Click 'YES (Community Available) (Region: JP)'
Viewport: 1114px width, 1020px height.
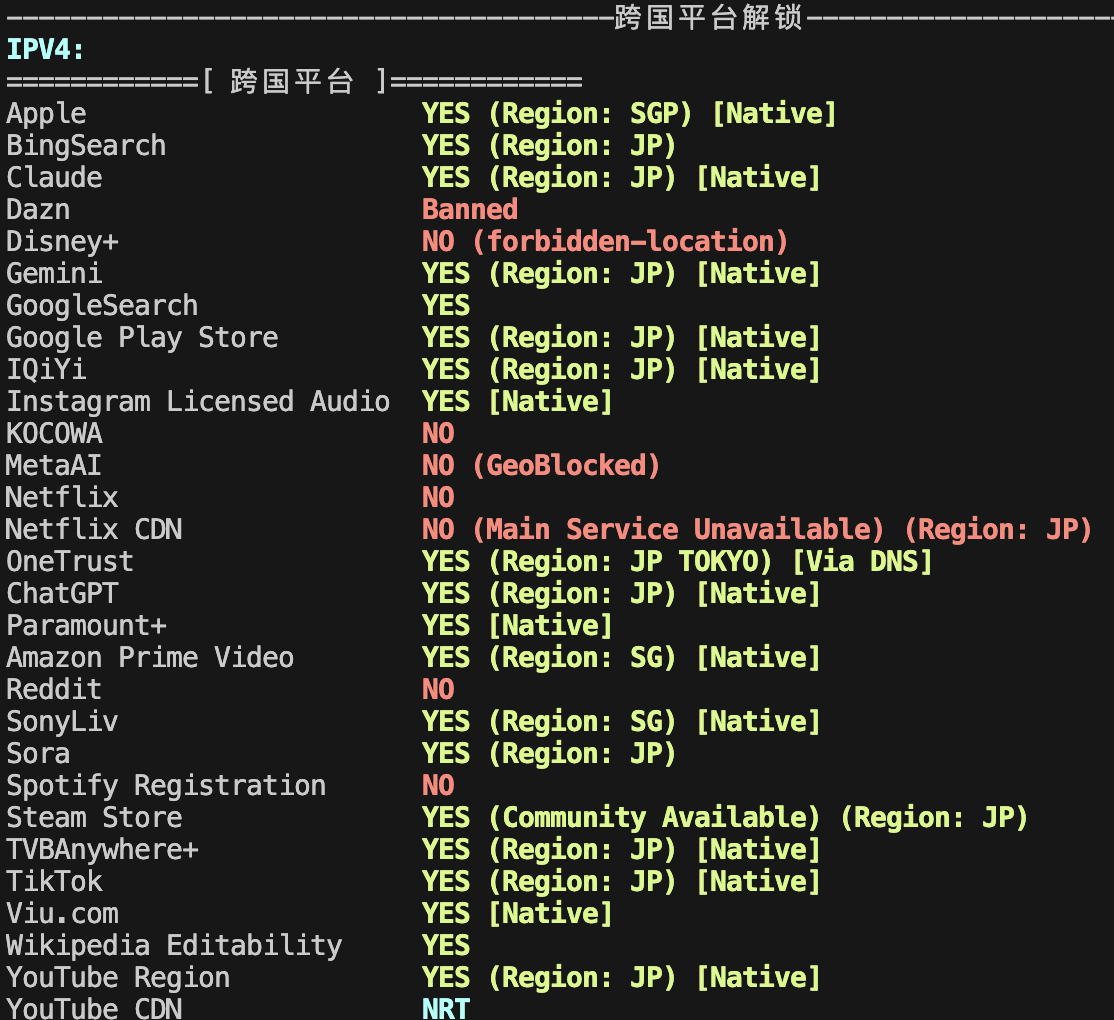click(725, 818)
